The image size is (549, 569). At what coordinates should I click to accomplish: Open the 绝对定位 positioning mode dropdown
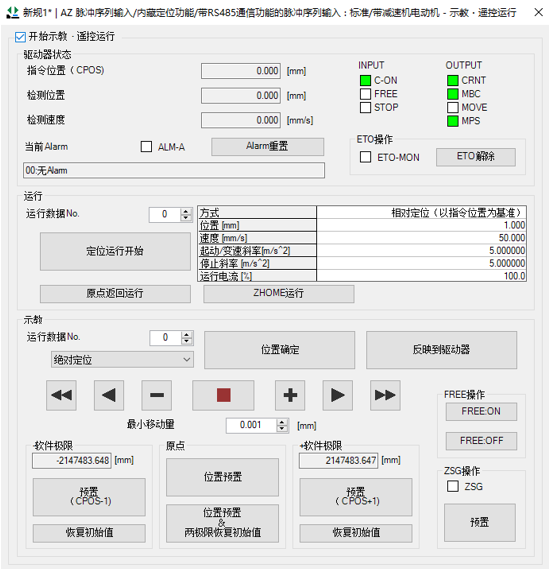point(122,360)
